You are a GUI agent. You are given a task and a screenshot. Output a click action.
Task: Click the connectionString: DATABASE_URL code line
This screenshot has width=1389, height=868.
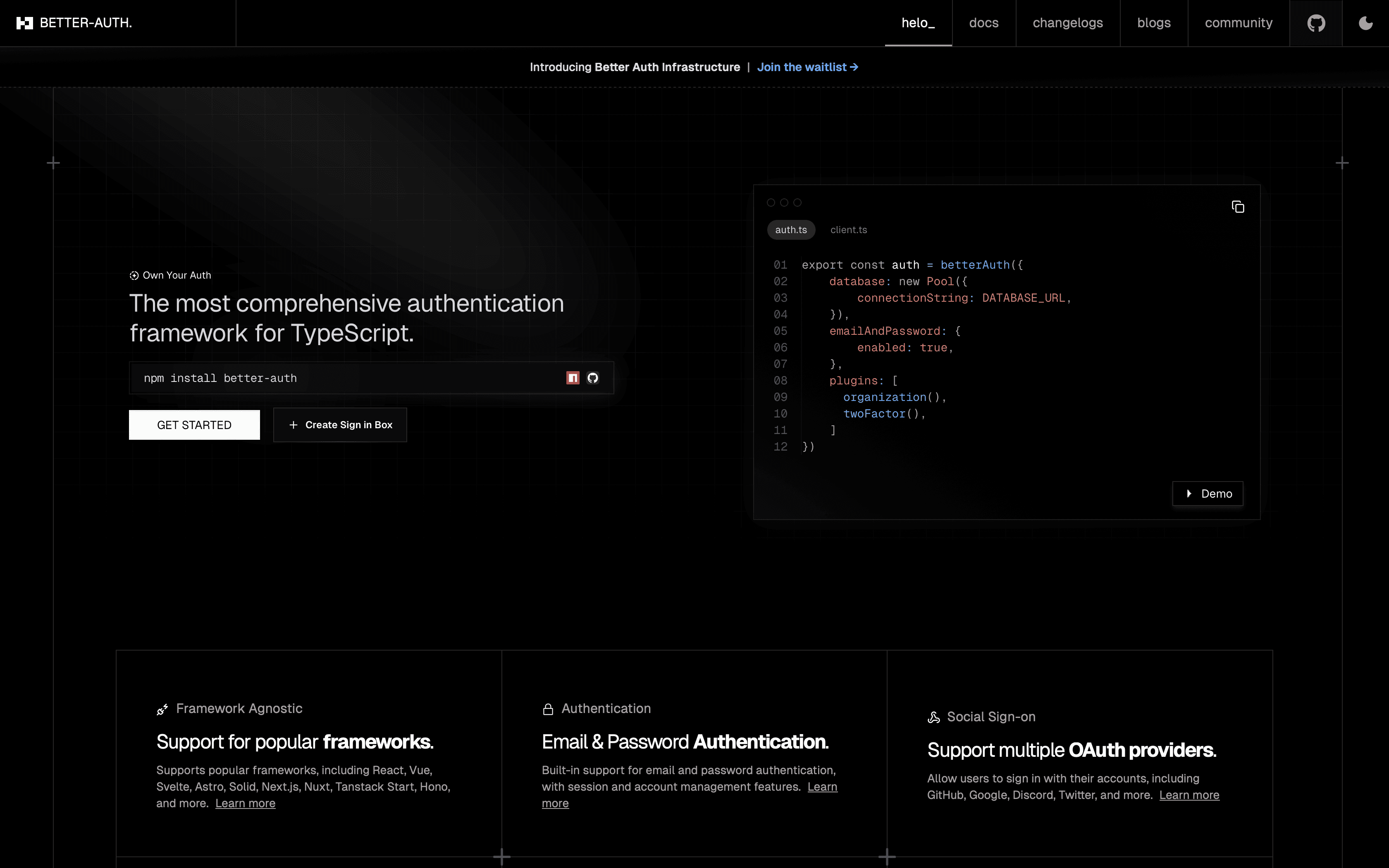click(964, 298)
